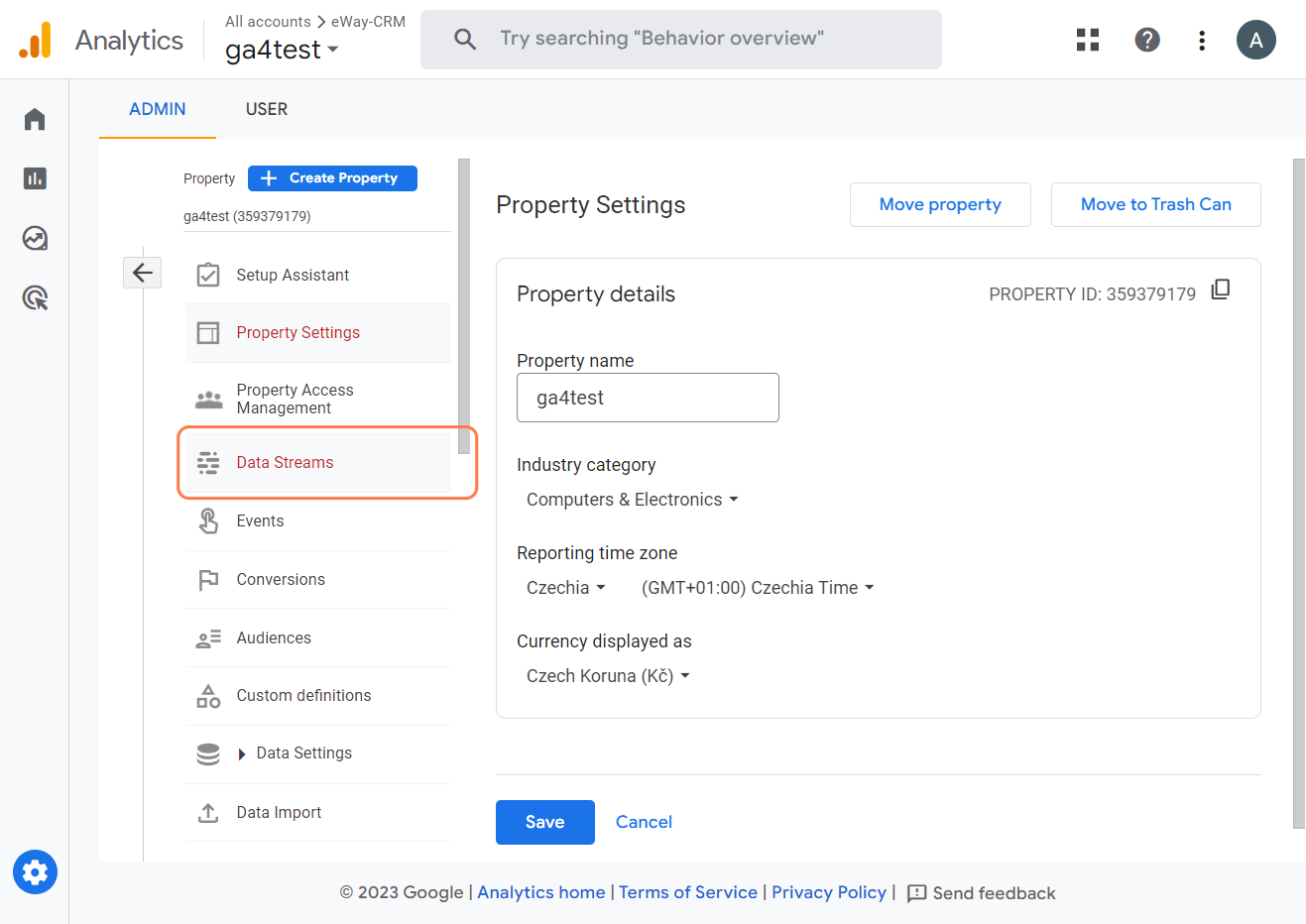Click the back arrow to collapse column
Screen dimensions: 1306x924
(142, 273)
